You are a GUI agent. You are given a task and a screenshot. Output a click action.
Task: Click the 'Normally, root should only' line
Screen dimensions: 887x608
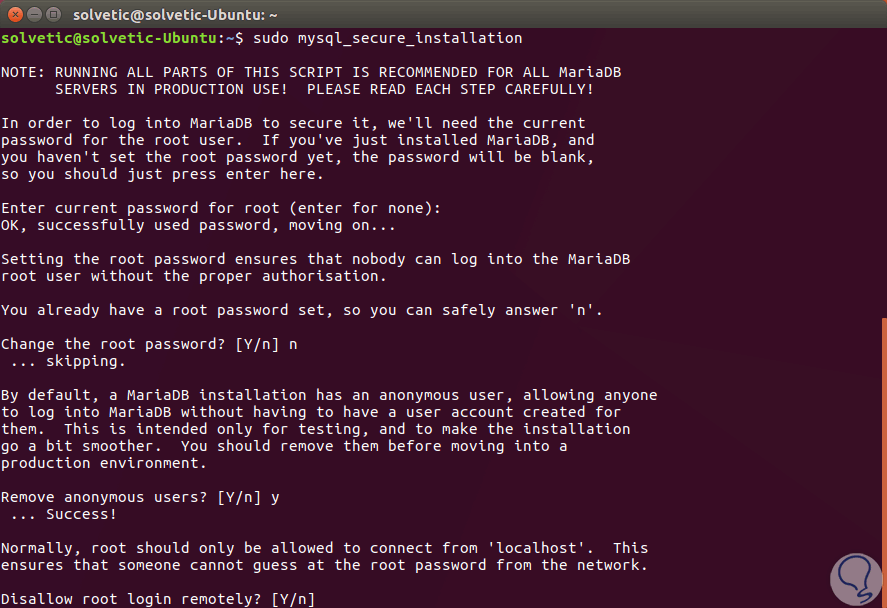[324, 548]
